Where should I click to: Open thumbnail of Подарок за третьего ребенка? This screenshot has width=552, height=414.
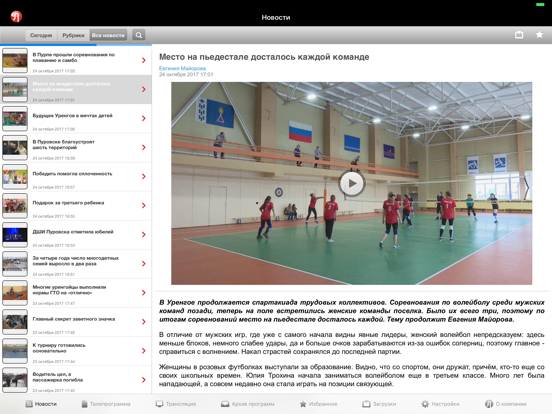pos(15,206)
